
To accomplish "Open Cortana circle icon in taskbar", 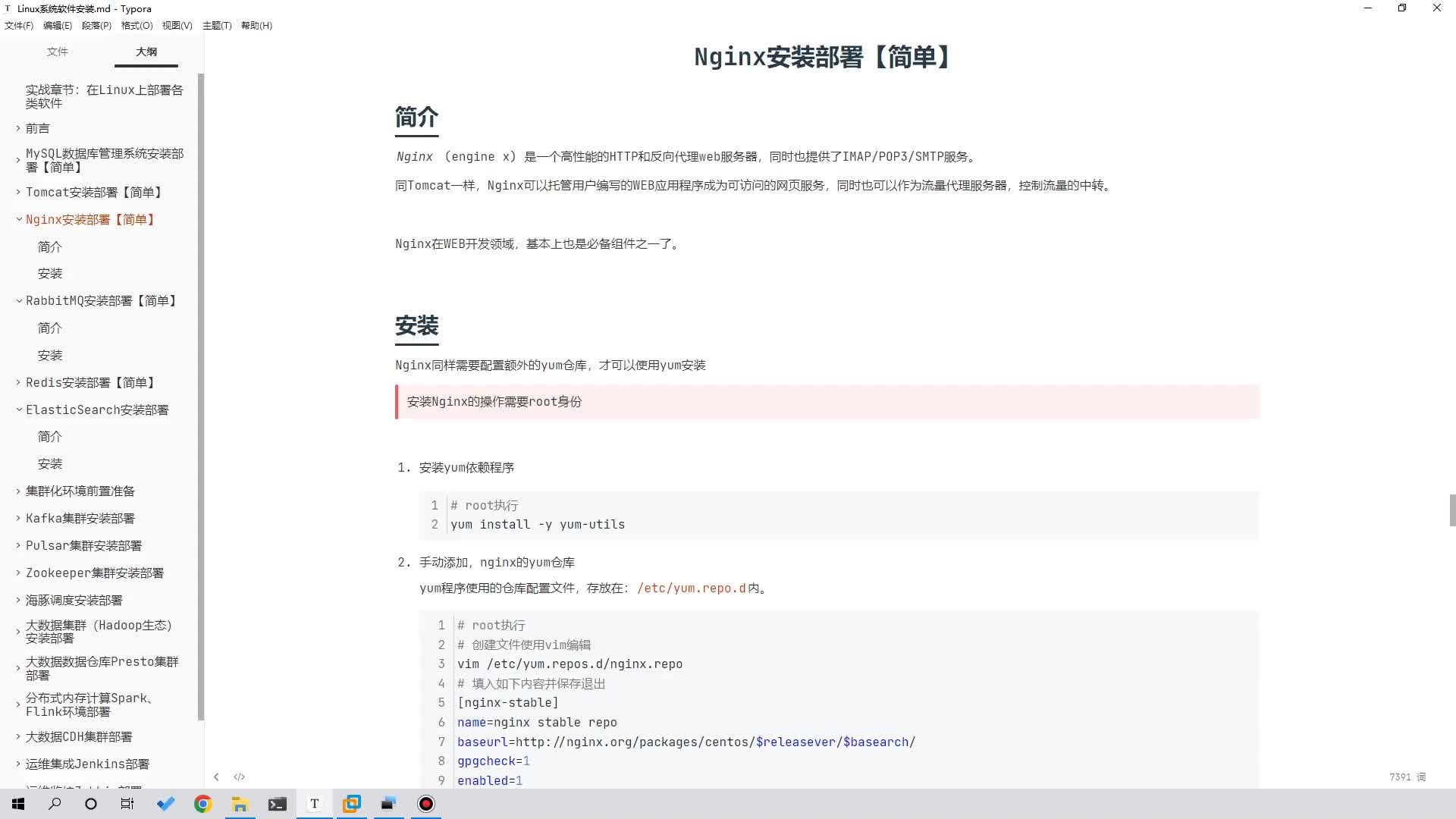I will 91,804.
